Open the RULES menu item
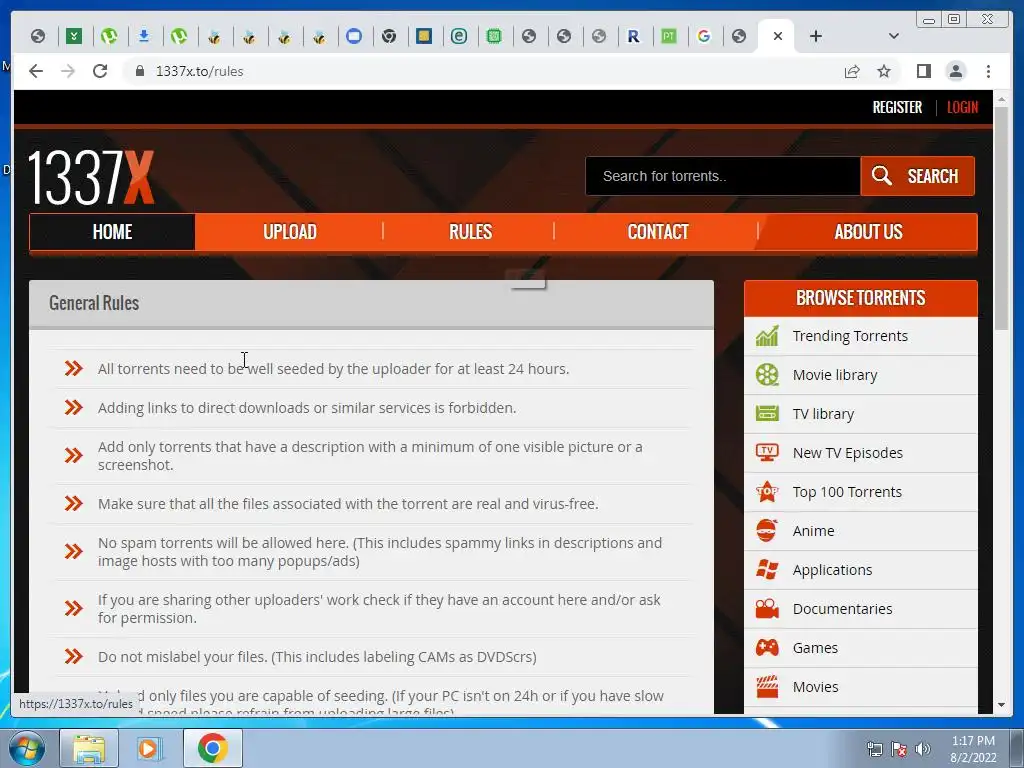The image size is (1024, 768). click(x=470, y=232)
